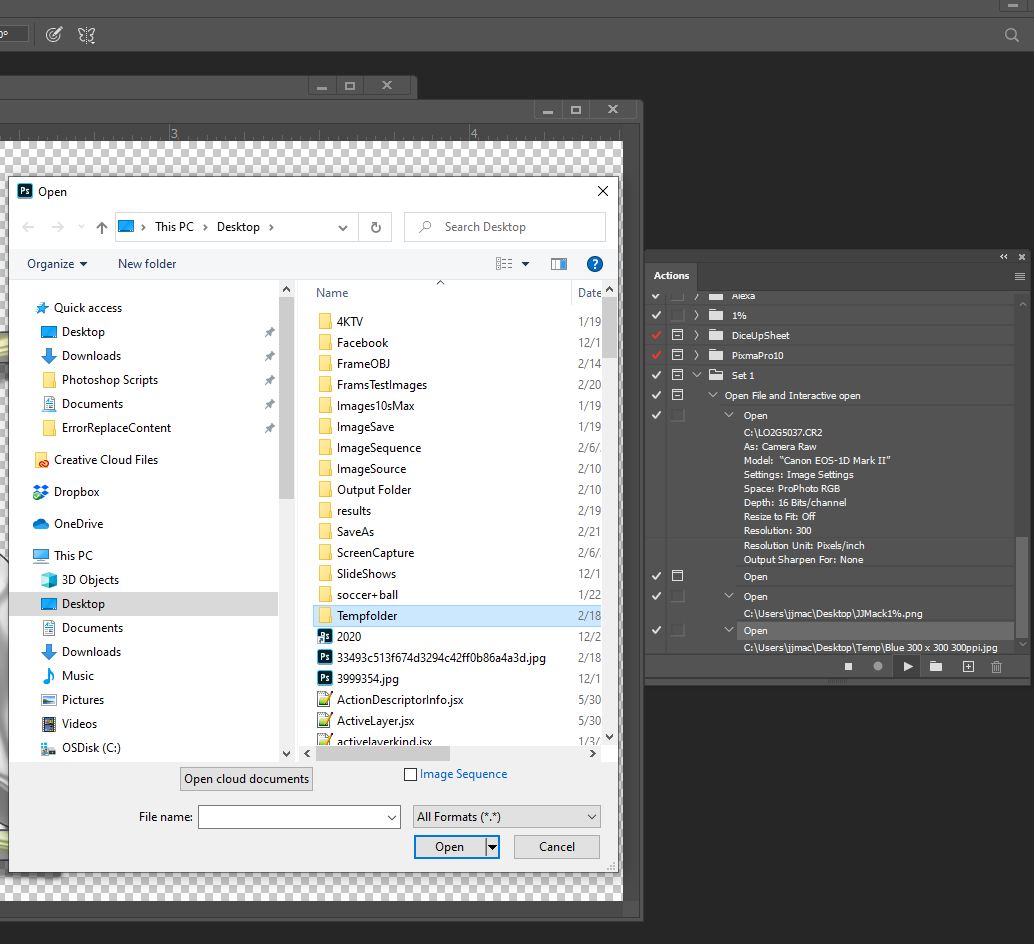Toggle the dialog box icon beside Set 1
The image size is (1034, 944).
[676, 374]
